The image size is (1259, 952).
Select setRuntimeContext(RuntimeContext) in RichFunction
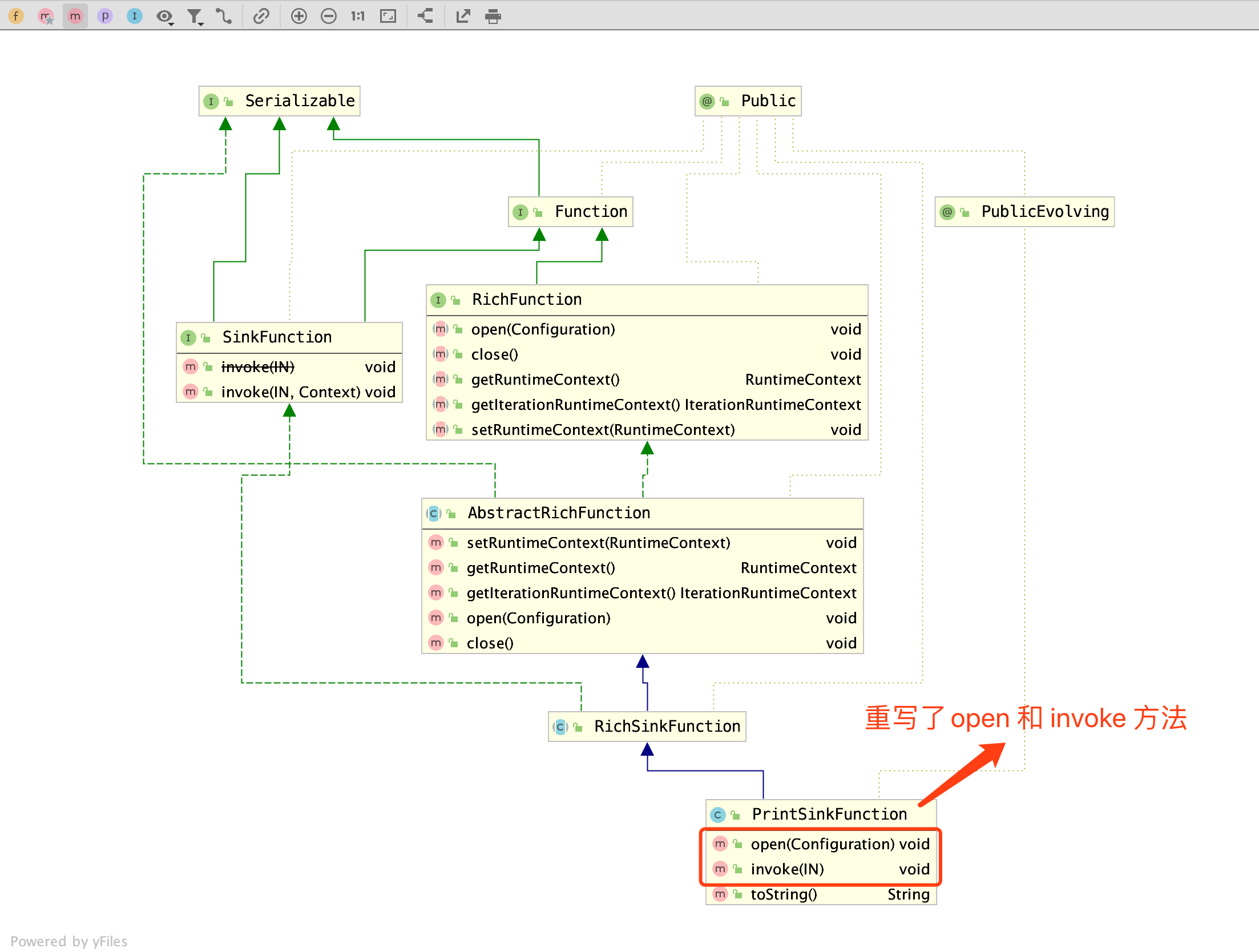[x=647, y=430]
